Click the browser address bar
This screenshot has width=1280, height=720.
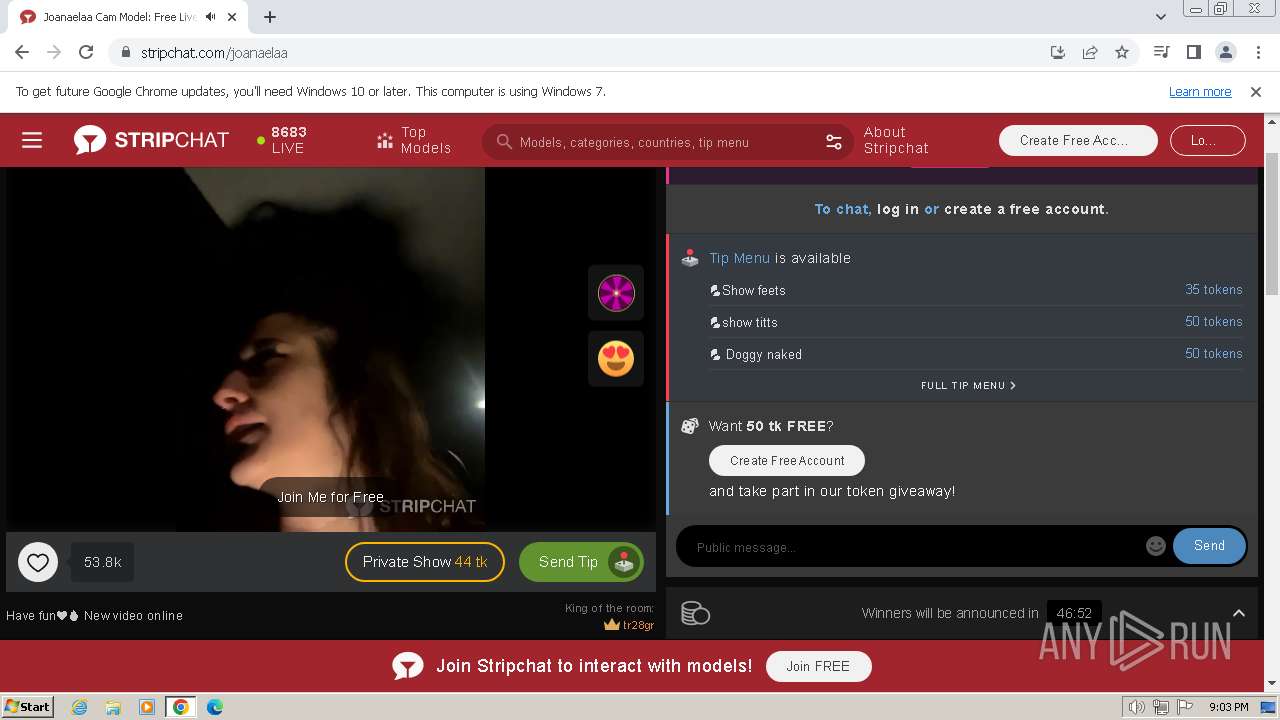click(575, 52)
